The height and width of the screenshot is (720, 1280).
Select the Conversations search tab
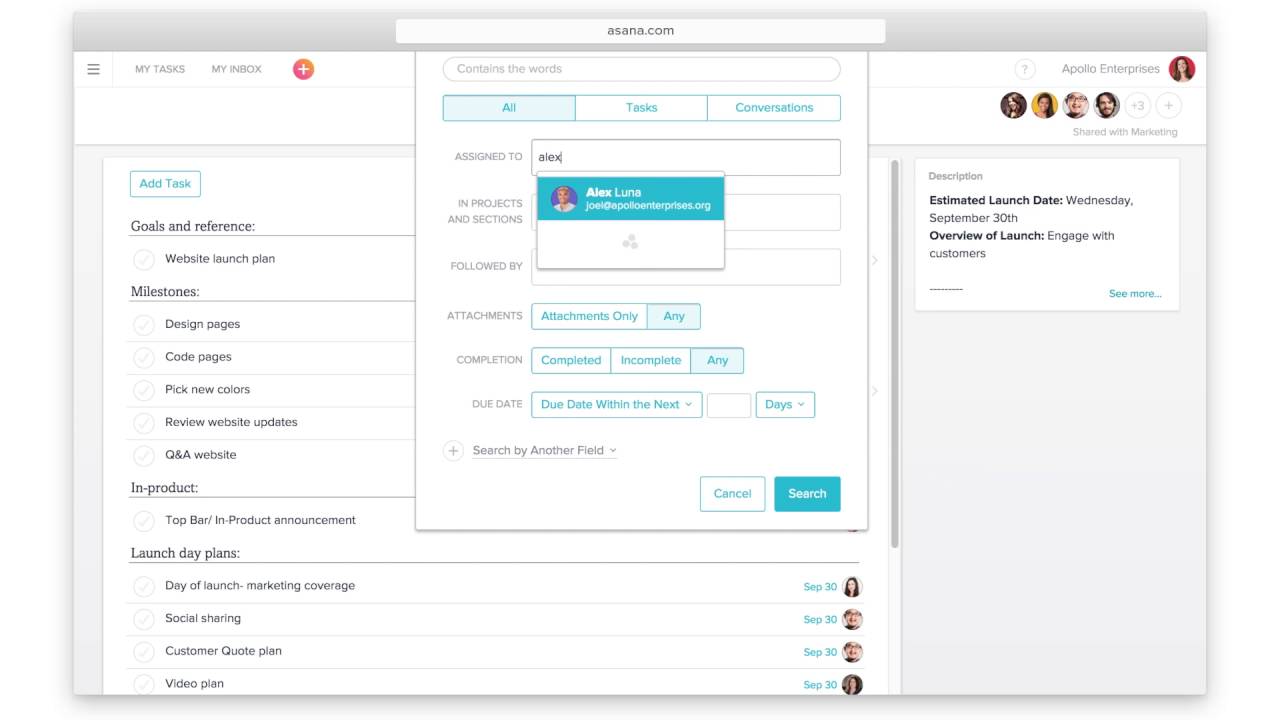click(774, 108)
